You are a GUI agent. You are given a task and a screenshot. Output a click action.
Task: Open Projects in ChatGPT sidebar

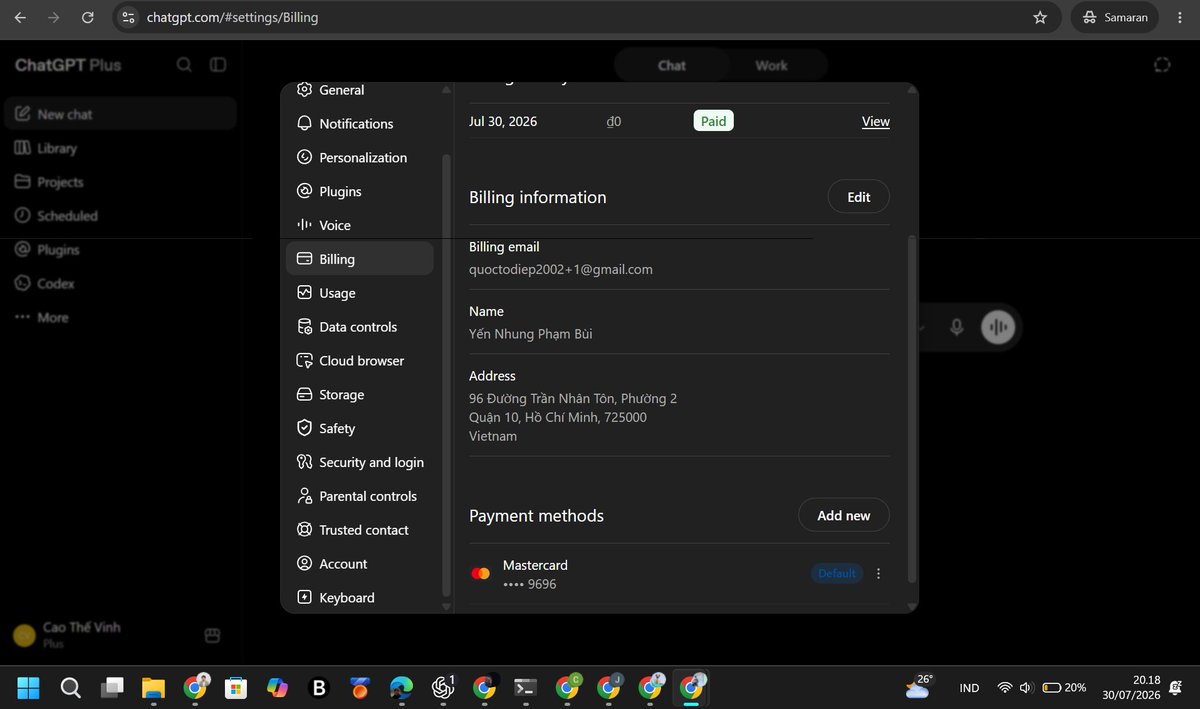(120, 182)
